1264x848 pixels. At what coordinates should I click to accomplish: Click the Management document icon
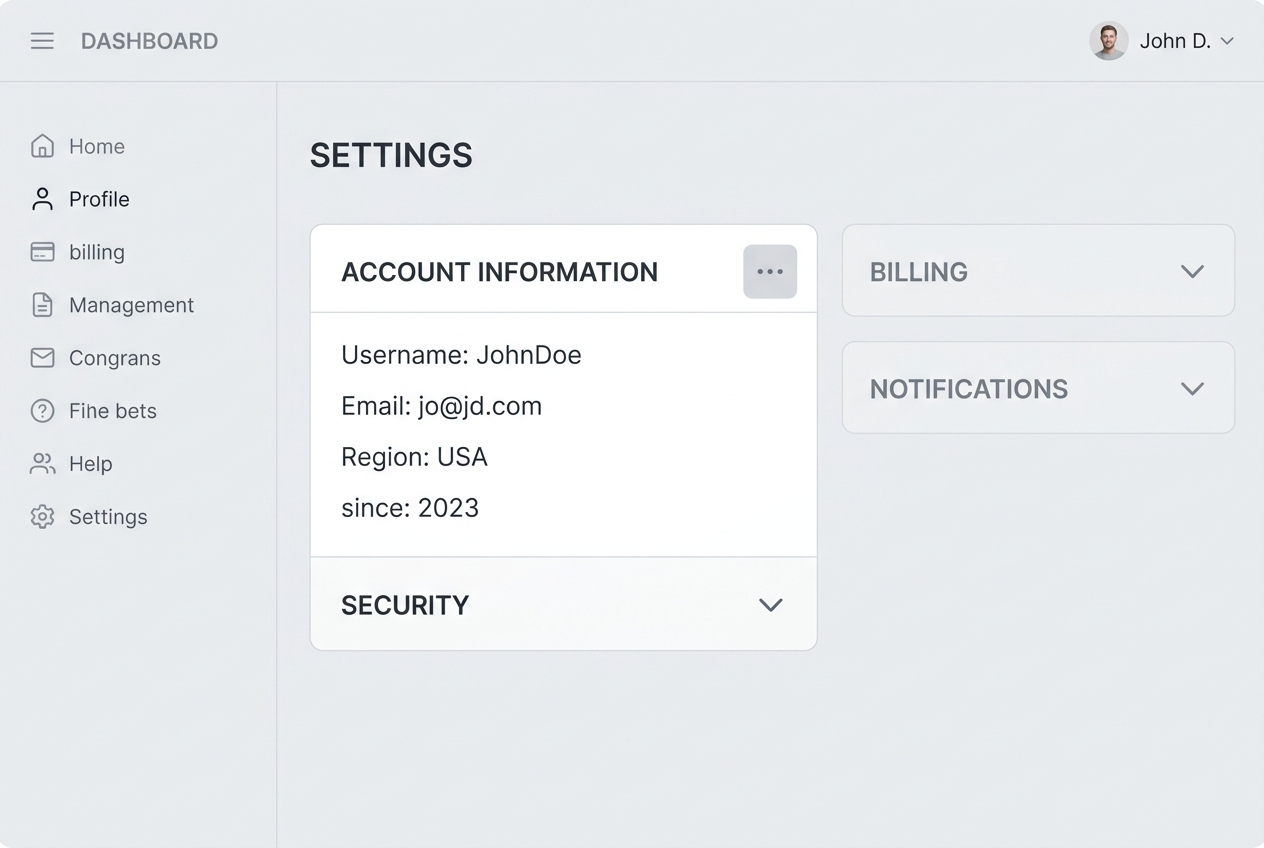[42, 305]
